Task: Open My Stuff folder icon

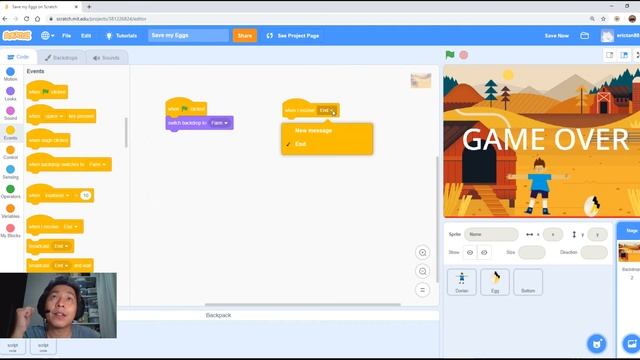Action: tap(584, 36)
